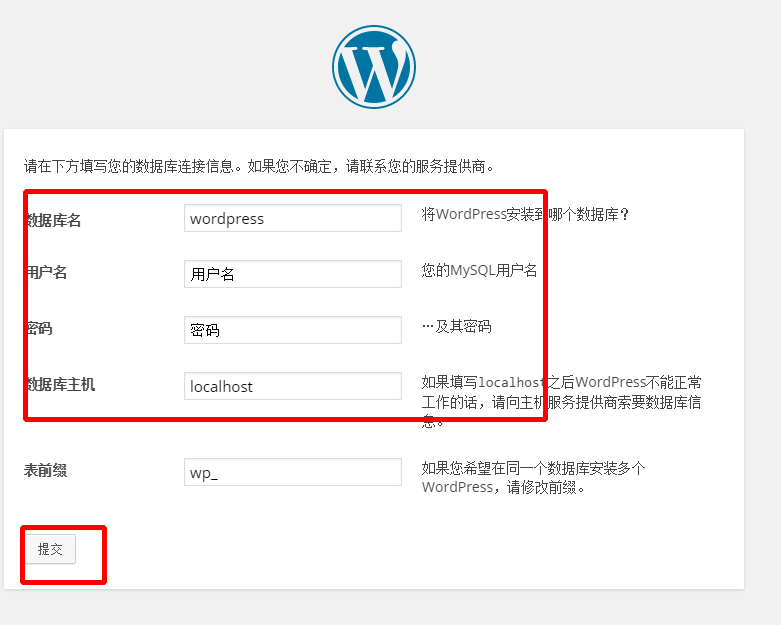The height and width of the screenshot is (625, 781).
Task: Focus the 表前缀 field with wp_
Action: (293, 472)
